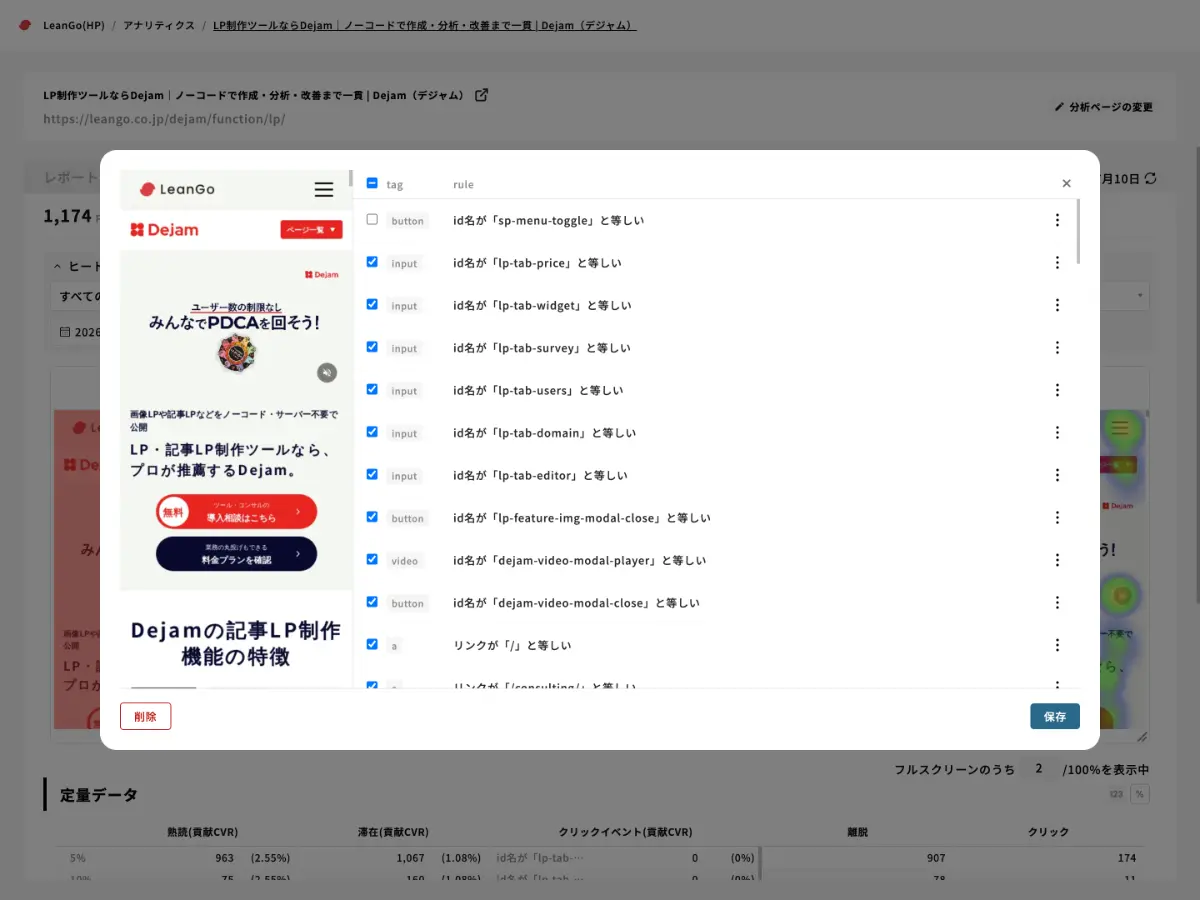Click the 保存 button

click(1055, 716)
